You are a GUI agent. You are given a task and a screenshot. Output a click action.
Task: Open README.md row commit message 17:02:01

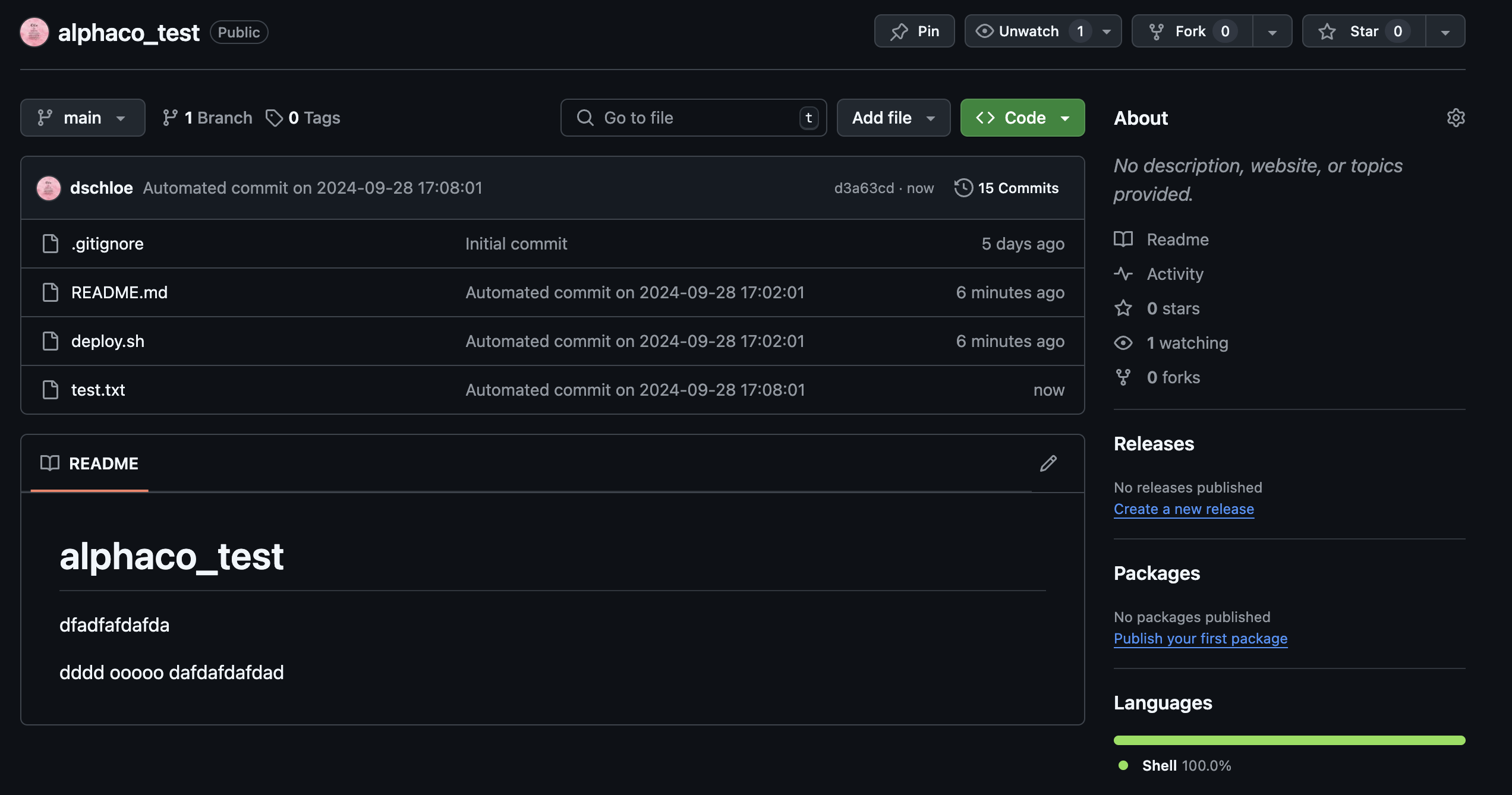(635, 292)
